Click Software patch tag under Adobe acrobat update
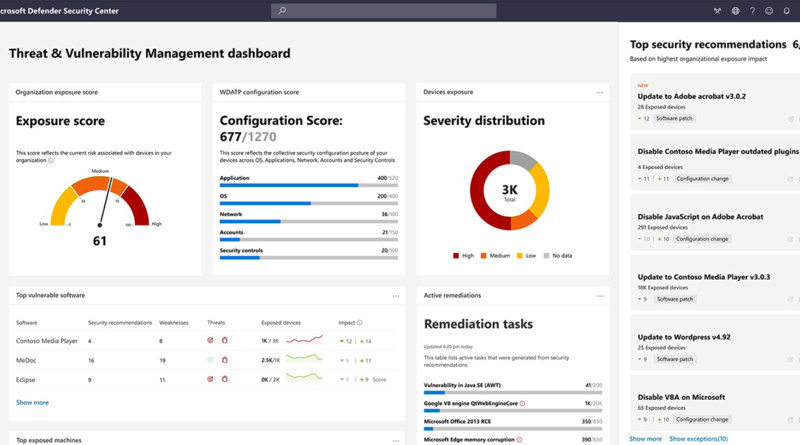 click(x=674, y=118)
